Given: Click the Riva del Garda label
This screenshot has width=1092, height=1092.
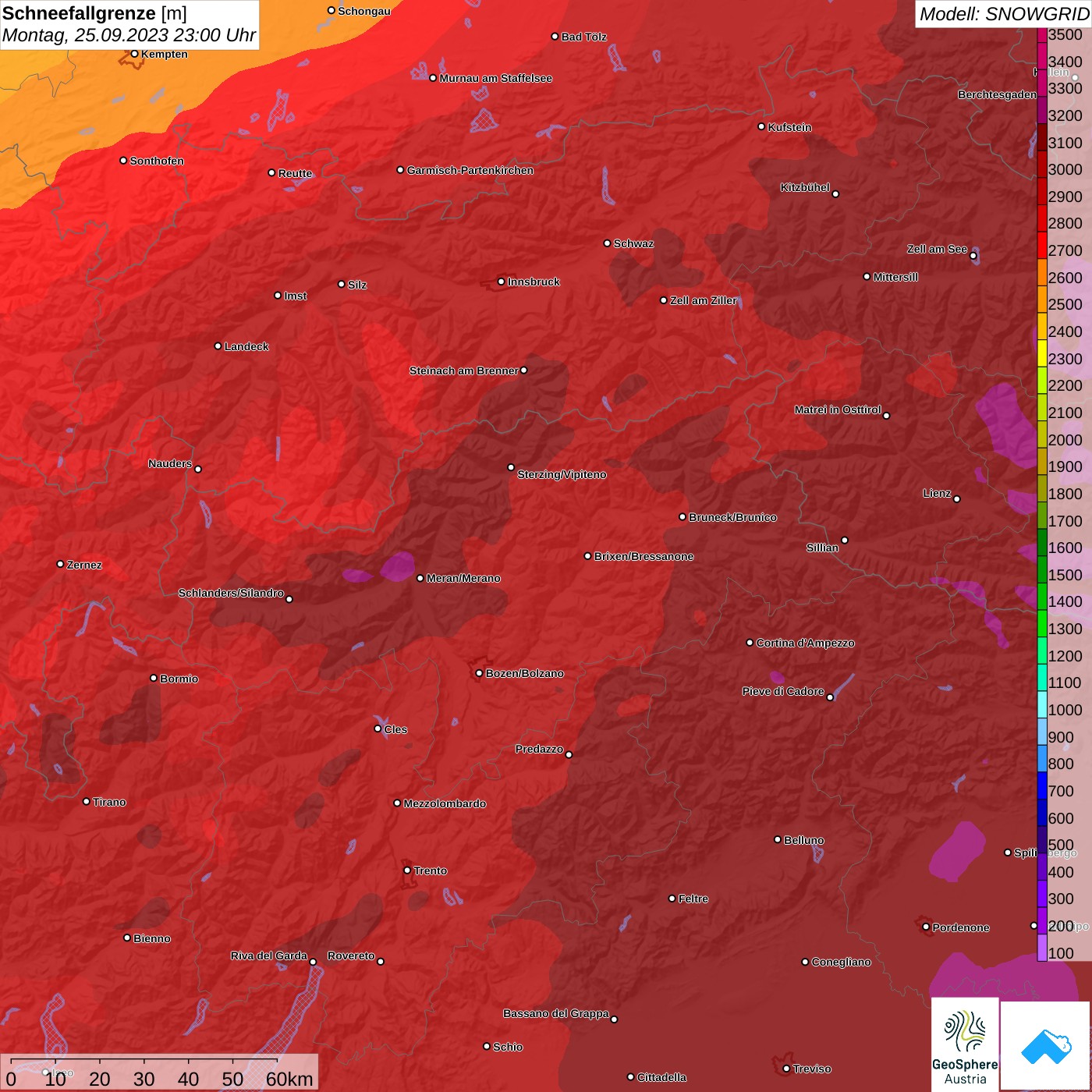Looking at the screenshot, I should point(269,955).
